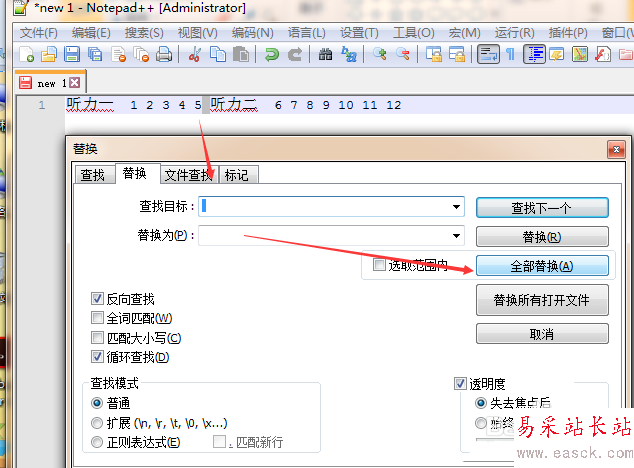634x468 pixels.
Task: Click the 查找下一个 button
Action: coord(542,208)
